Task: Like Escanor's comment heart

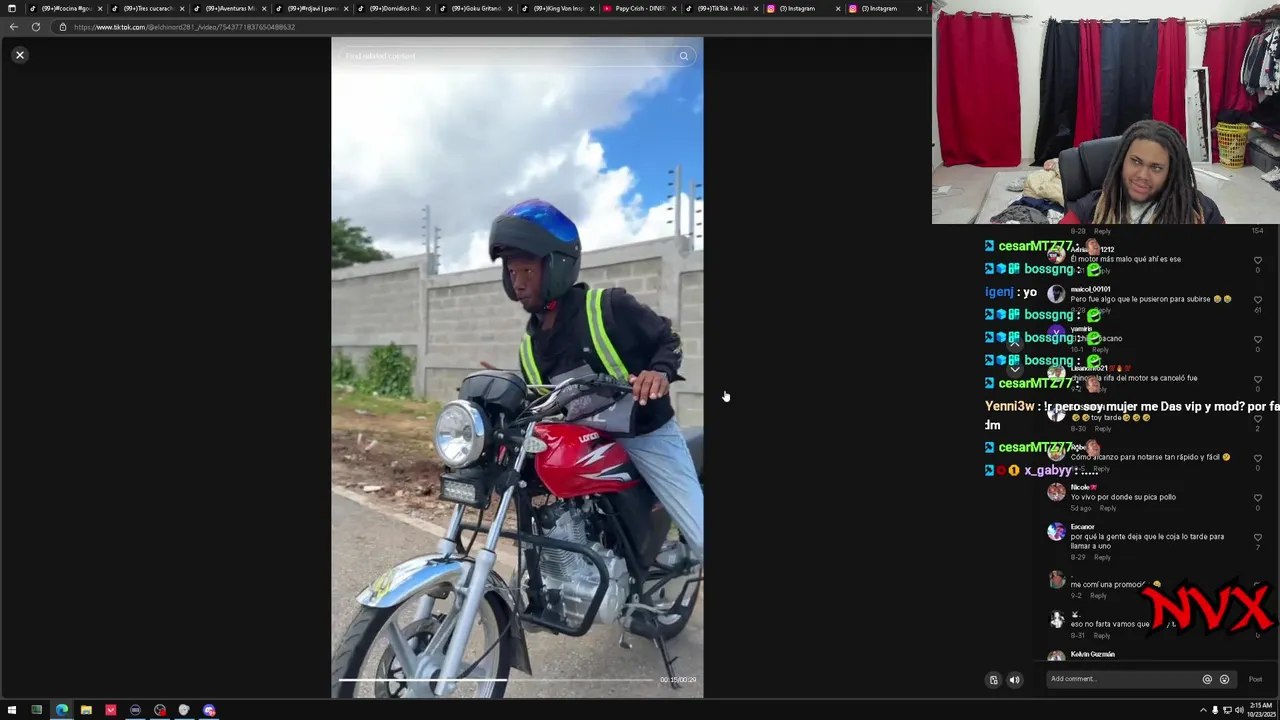Action: tap(1258, 537)
